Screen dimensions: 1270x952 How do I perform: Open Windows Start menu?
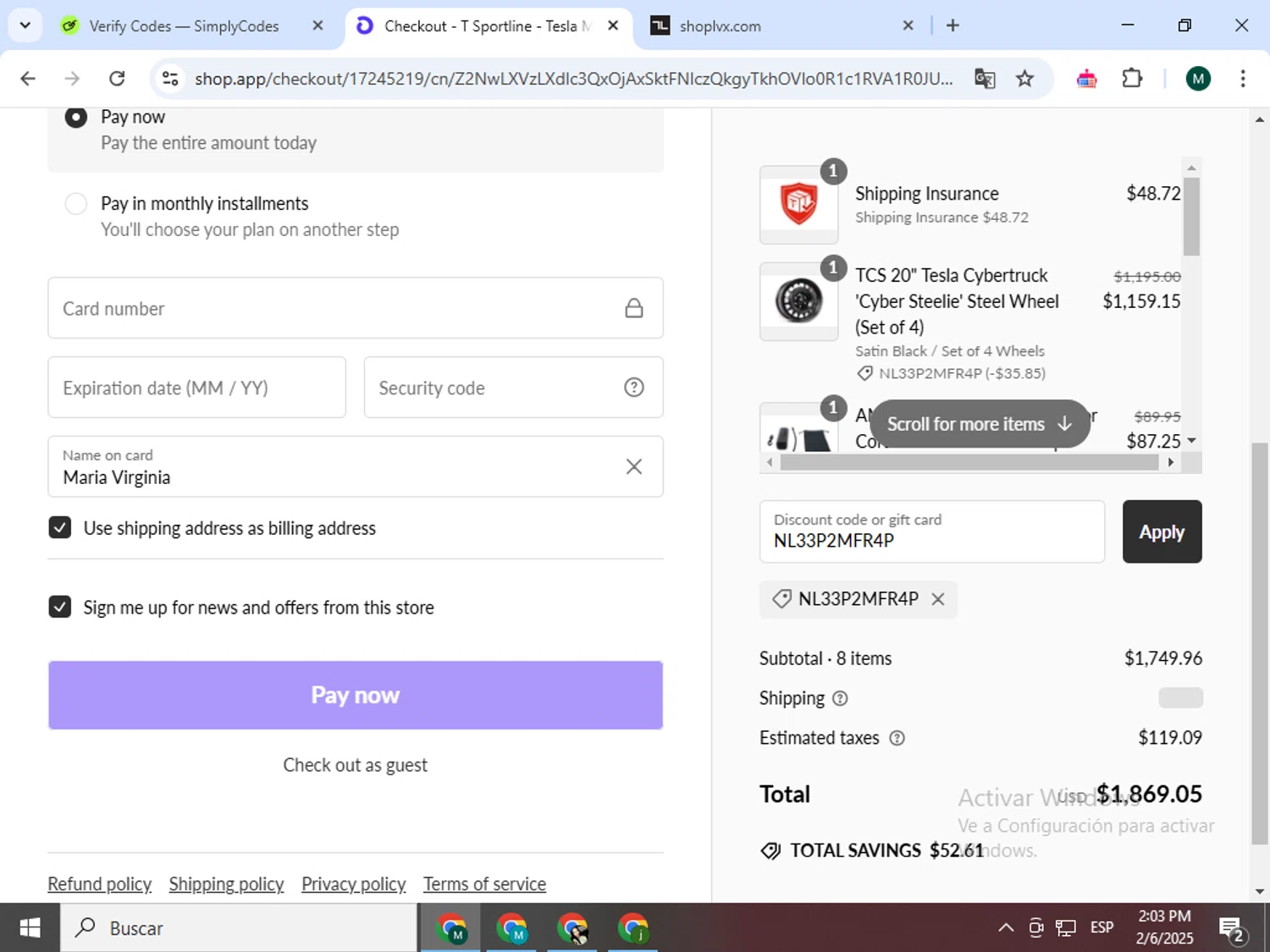click(x=30, y=928)
